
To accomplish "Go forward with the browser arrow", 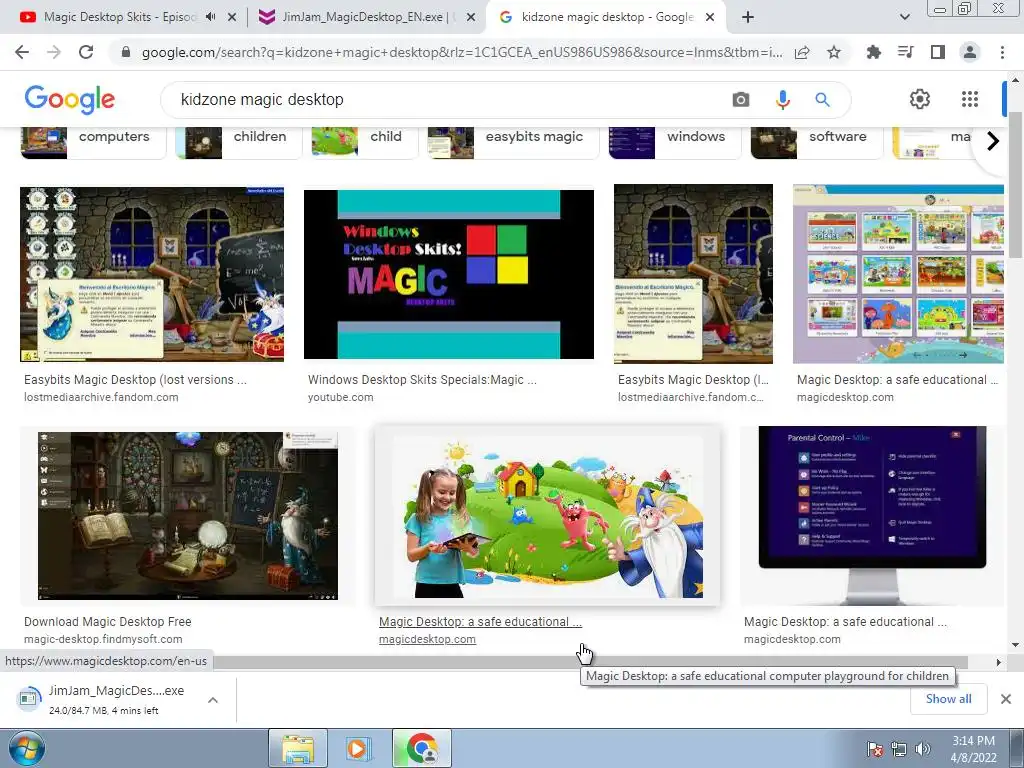I will click(x=54, y=52).
